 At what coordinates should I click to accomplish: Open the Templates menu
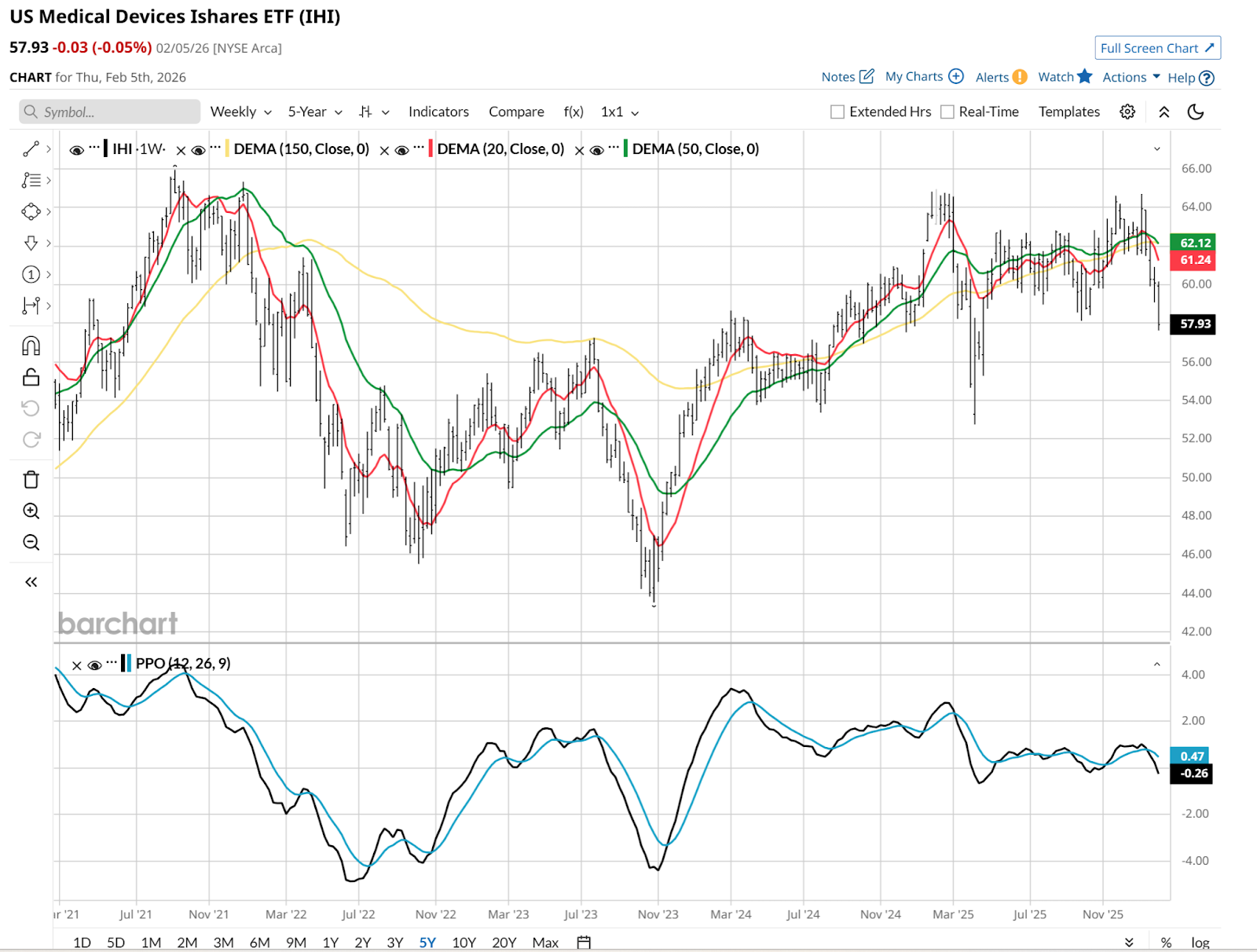(x=1069, y=112)
